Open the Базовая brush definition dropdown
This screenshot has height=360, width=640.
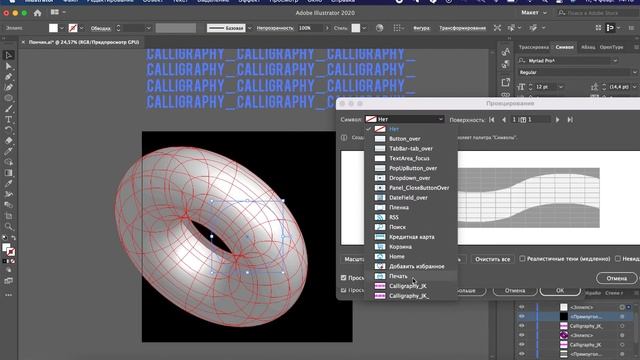click(249, 28)
